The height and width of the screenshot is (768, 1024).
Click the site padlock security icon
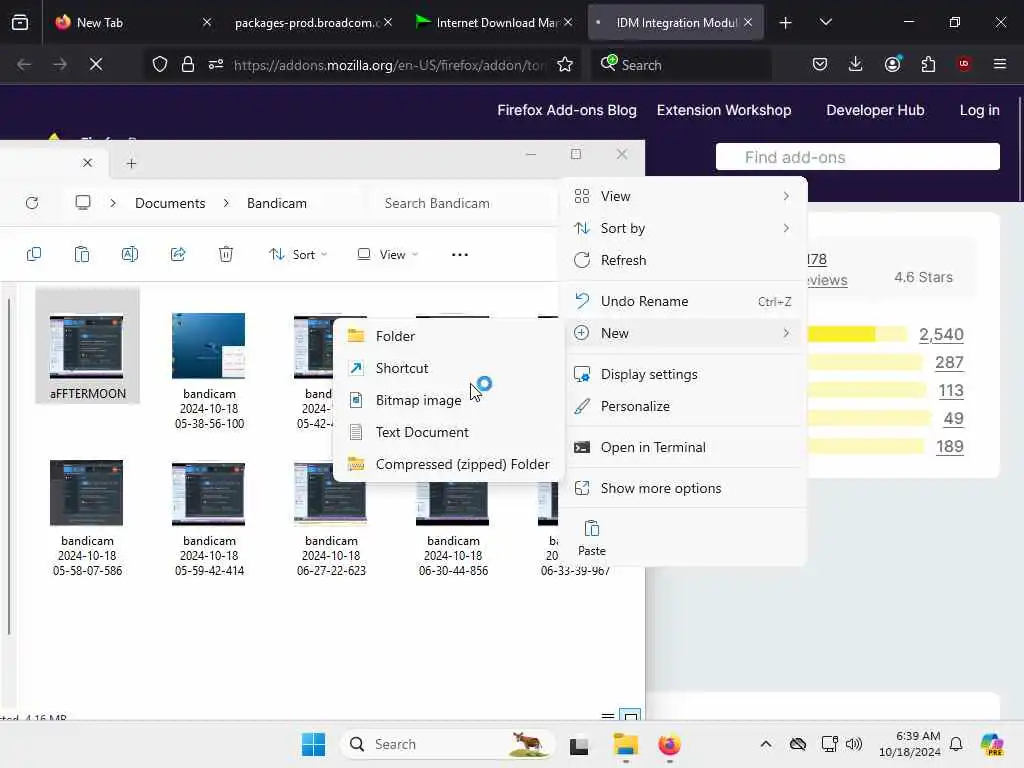pos(188,64)
